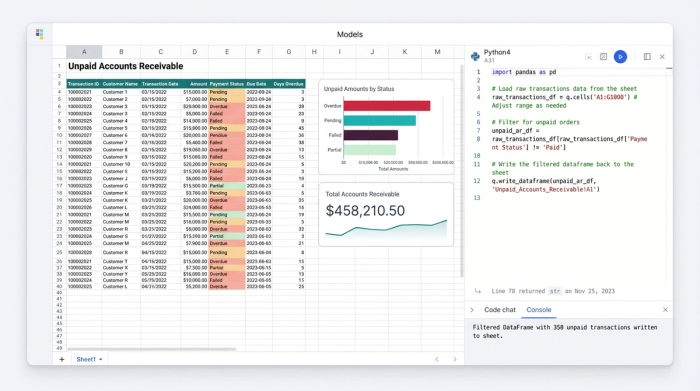Close the console panel

tap(665, 310)
